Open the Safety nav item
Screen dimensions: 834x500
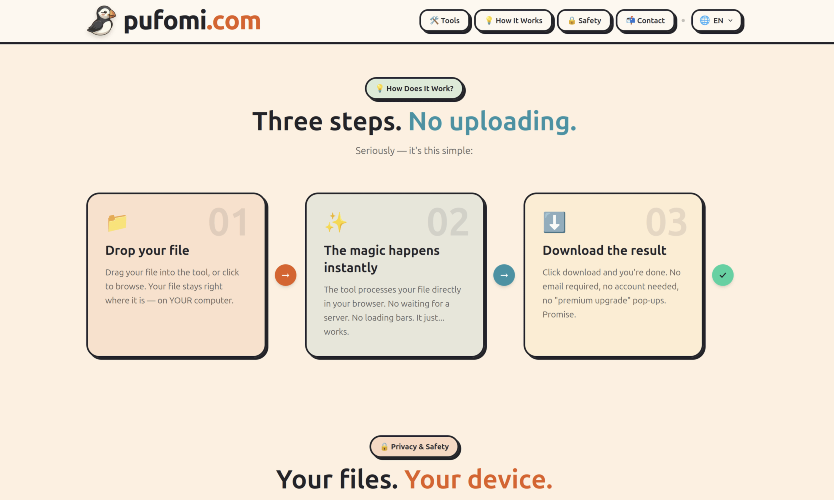click(x=585, y=21)
